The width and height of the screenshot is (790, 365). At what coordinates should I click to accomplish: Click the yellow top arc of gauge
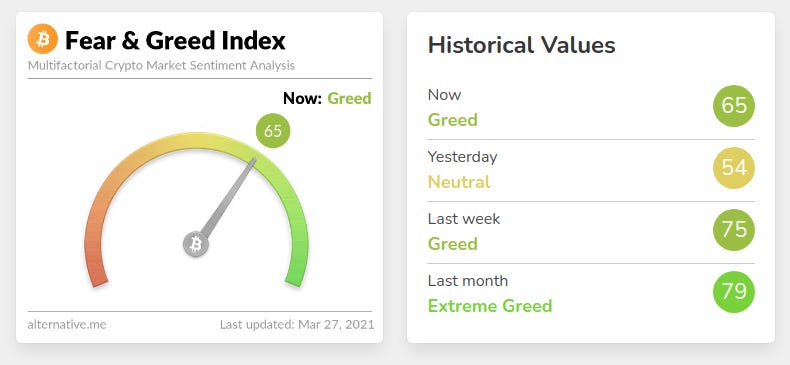pyautogui.click(x=196, y=140)
